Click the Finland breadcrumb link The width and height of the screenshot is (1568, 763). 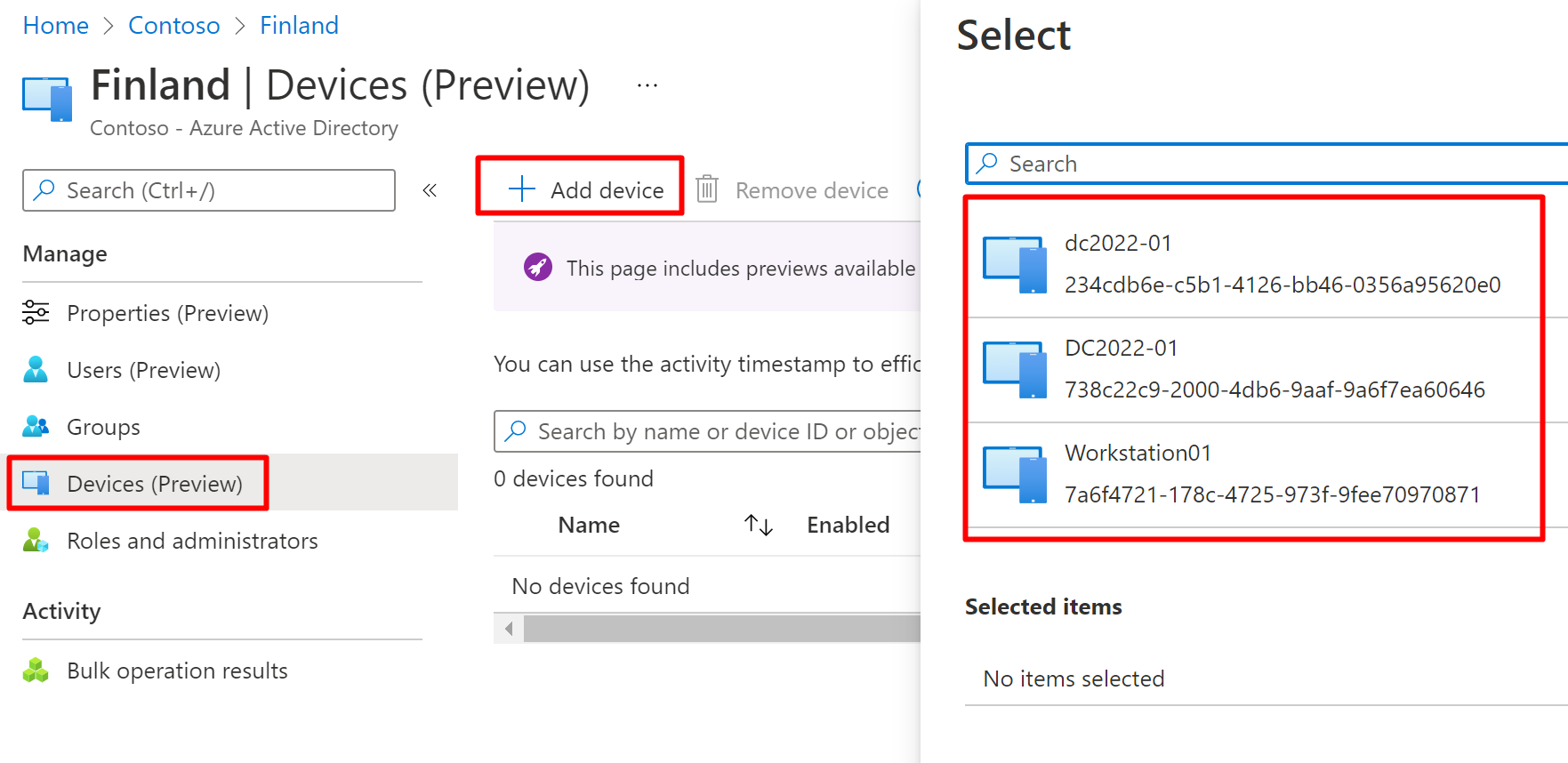click(x=299, y=25)
